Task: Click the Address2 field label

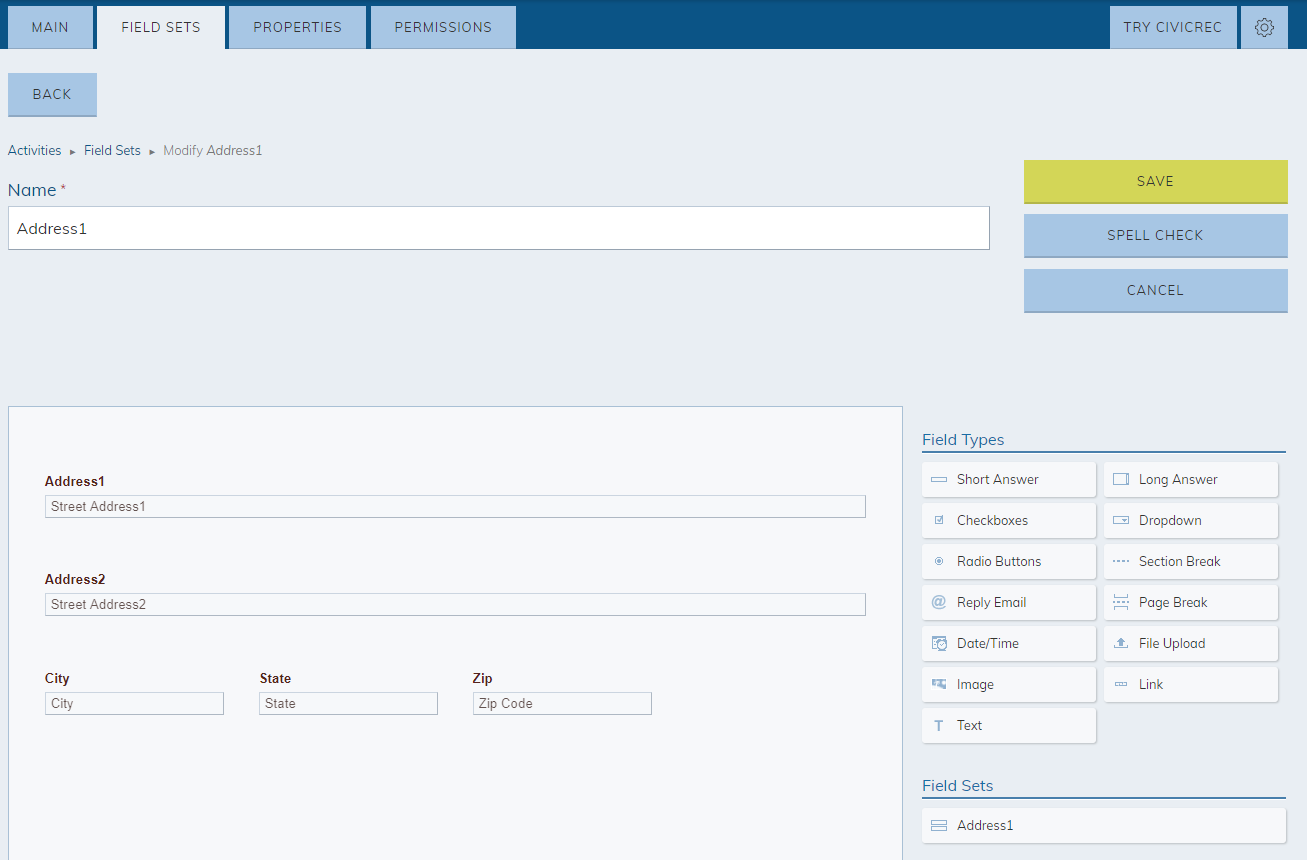Action: click(75, 580)
